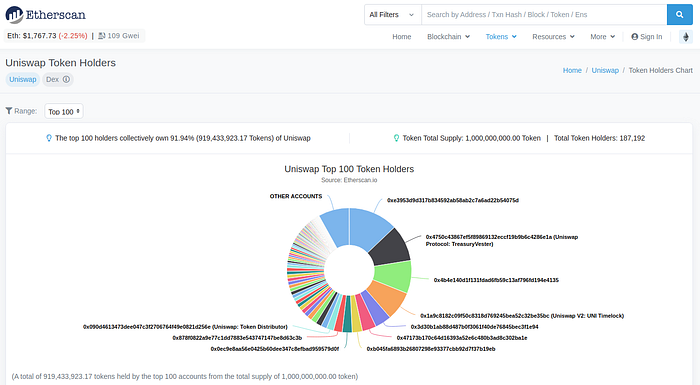Click the gas pump Gwei icon
This screenshot has width=700, height=385.
102,36
